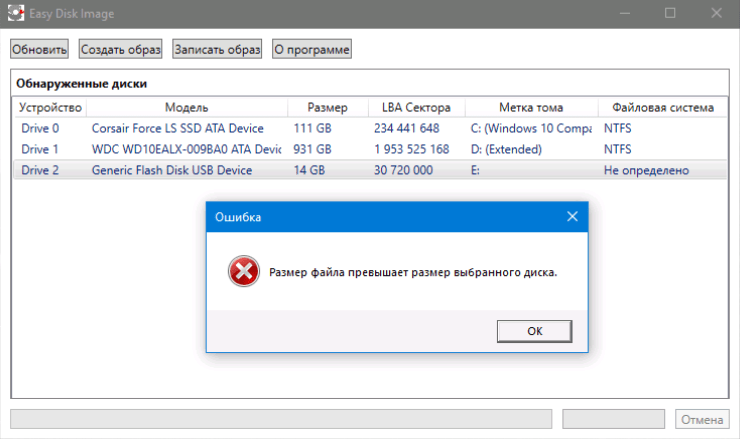Click the Создать образ button
This screenshot has width=740, height=439.
120,49
